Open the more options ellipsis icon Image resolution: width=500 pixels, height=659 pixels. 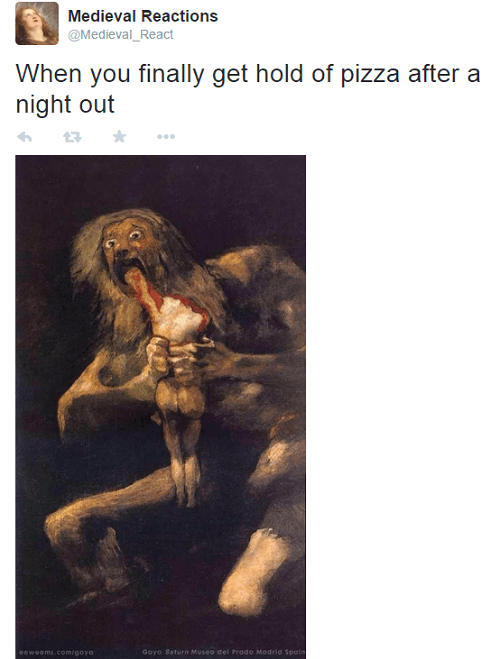[166, 137]
